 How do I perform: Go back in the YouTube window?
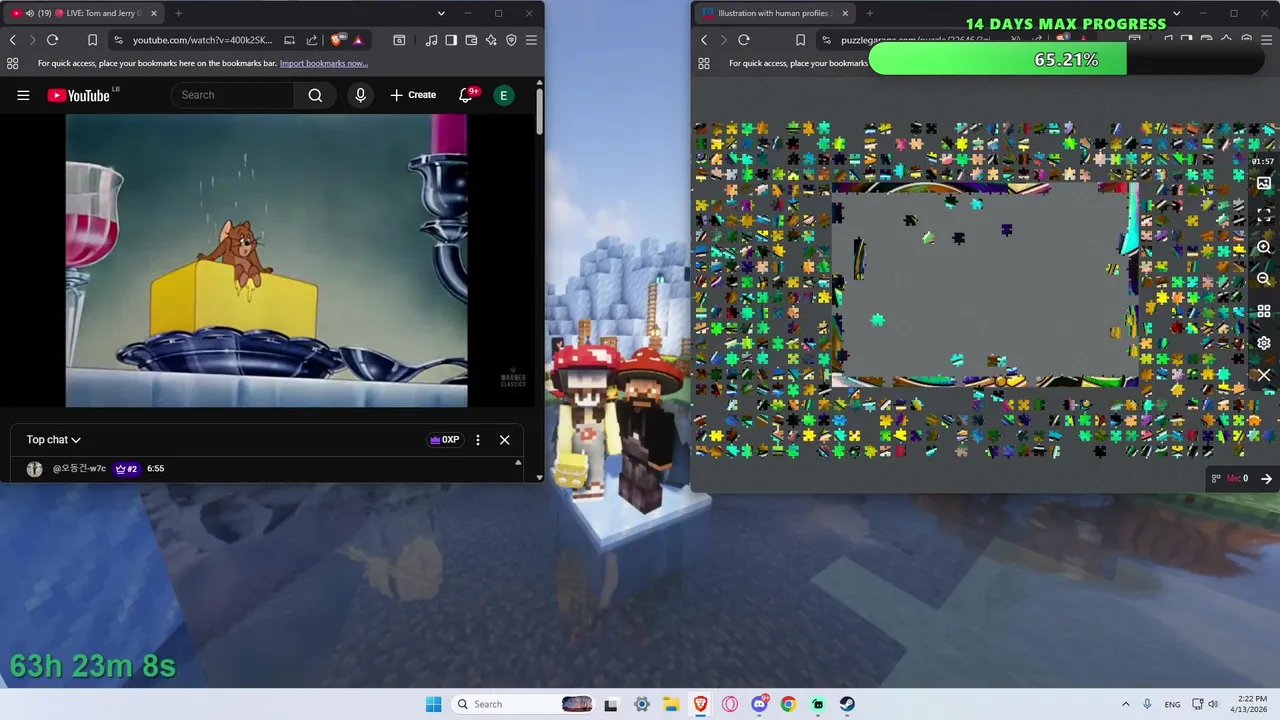(x=13, y=40)
